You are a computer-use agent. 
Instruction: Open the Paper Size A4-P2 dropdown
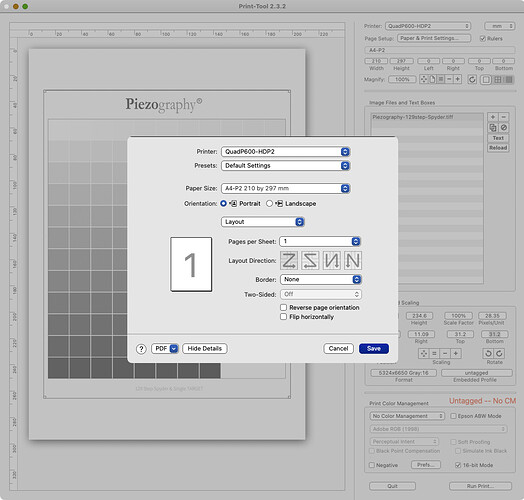click(286, 189)
